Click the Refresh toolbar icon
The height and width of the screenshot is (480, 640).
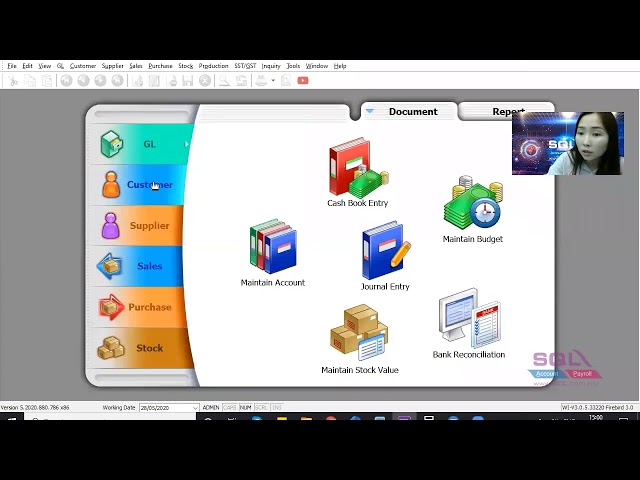coord(241,81)
